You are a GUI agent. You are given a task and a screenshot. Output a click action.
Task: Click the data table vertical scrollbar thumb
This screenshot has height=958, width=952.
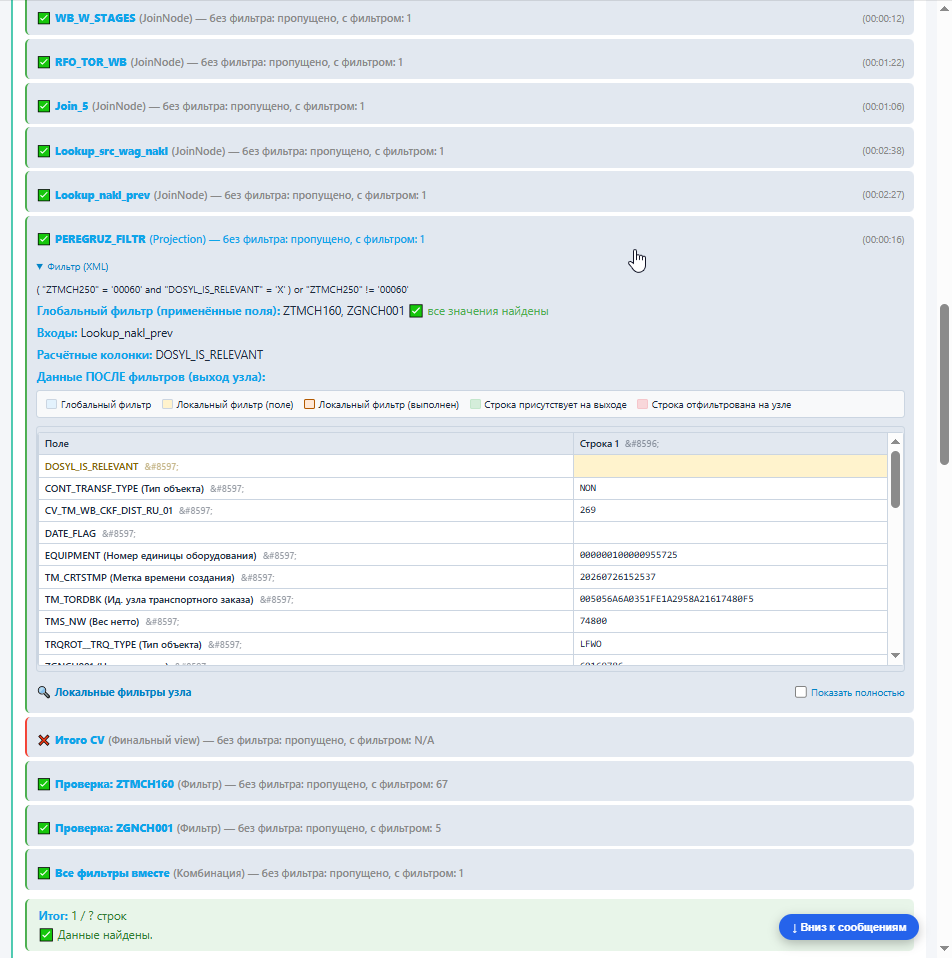[895, 480]
